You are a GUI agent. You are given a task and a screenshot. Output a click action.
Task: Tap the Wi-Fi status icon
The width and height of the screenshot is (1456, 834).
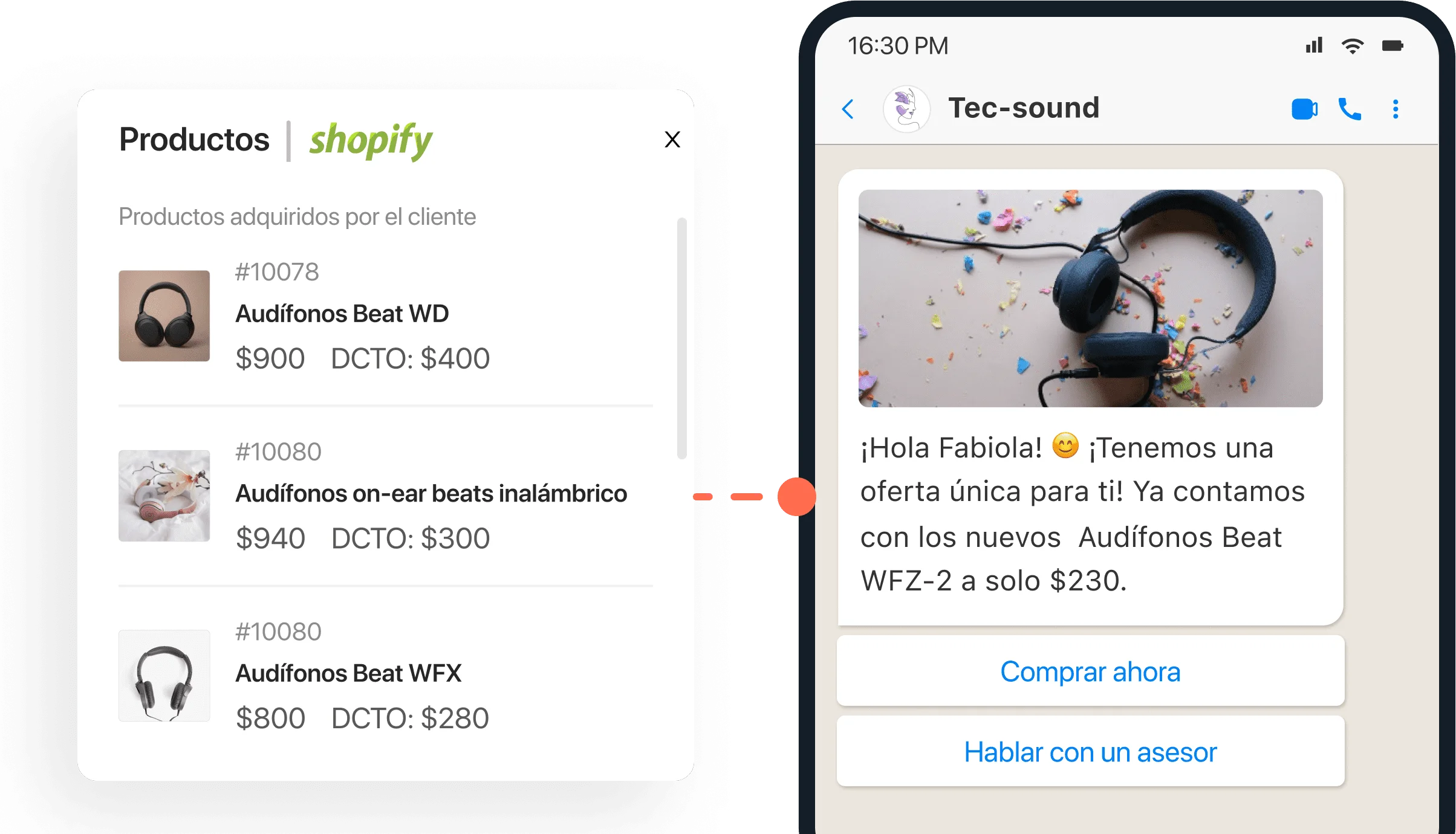1353,46
